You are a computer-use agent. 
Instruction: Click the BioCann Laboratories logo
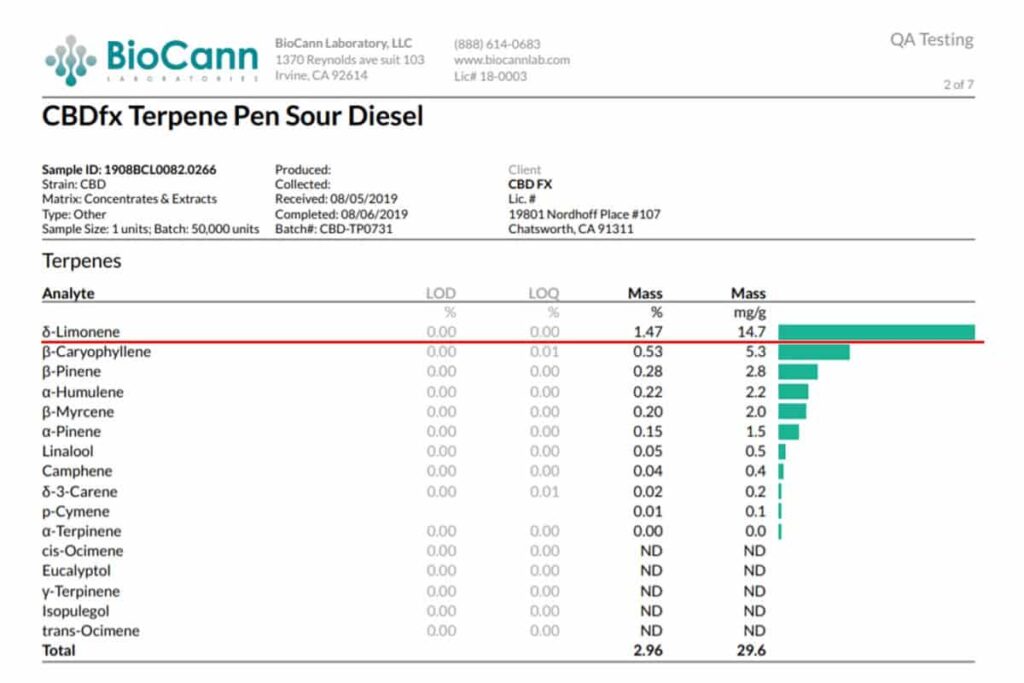[x=152, y=60]
